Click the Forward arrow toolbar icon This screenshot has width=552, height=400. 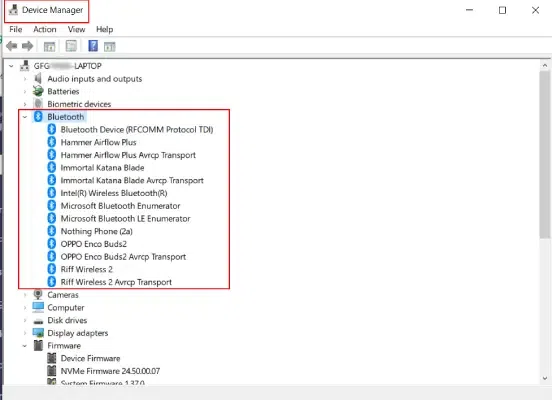tap(27, 46)
